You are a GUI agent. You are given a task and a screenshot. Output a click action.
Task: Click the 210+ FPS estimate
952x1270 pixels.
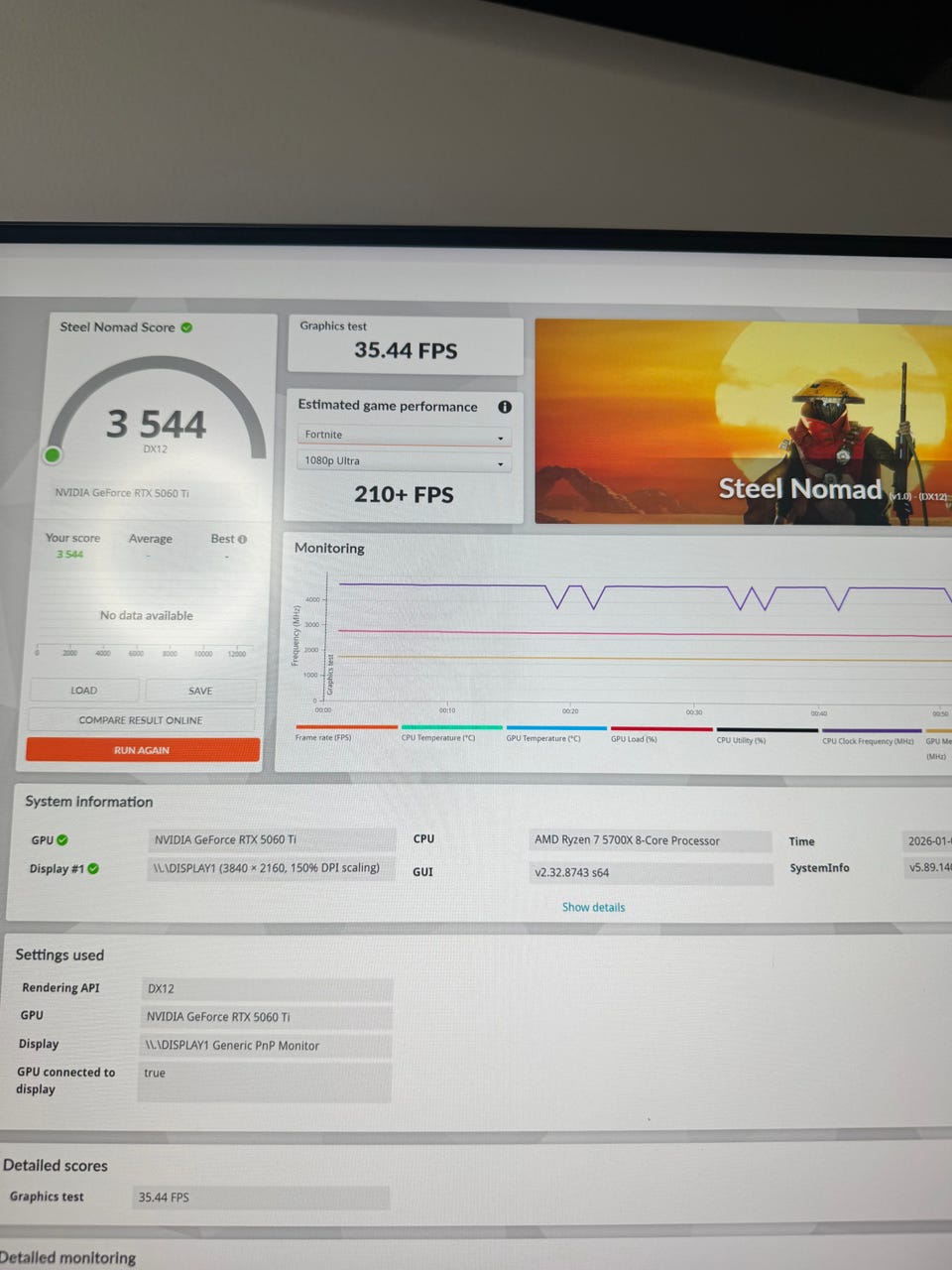pyautogui.click(x=404, y=494)
